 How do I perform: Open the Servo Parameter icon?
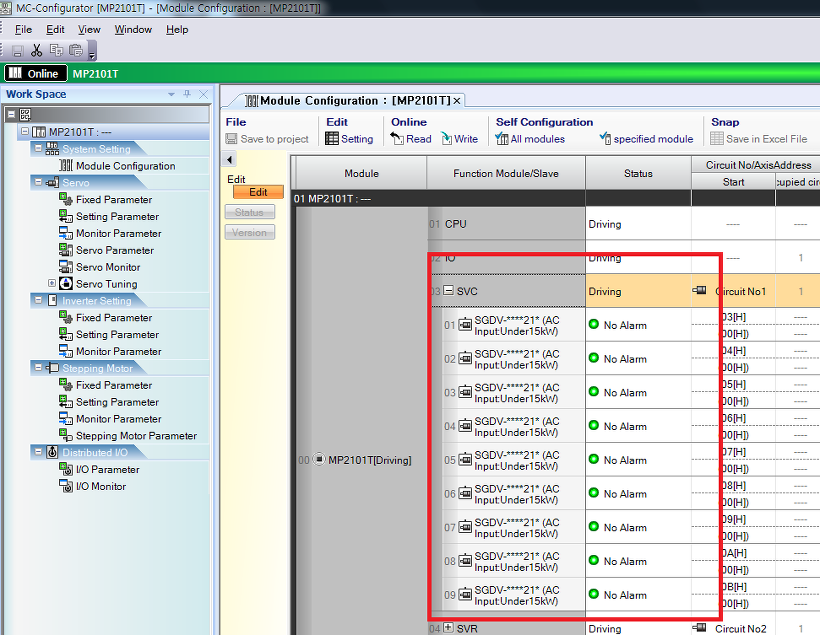pos(66,250)
